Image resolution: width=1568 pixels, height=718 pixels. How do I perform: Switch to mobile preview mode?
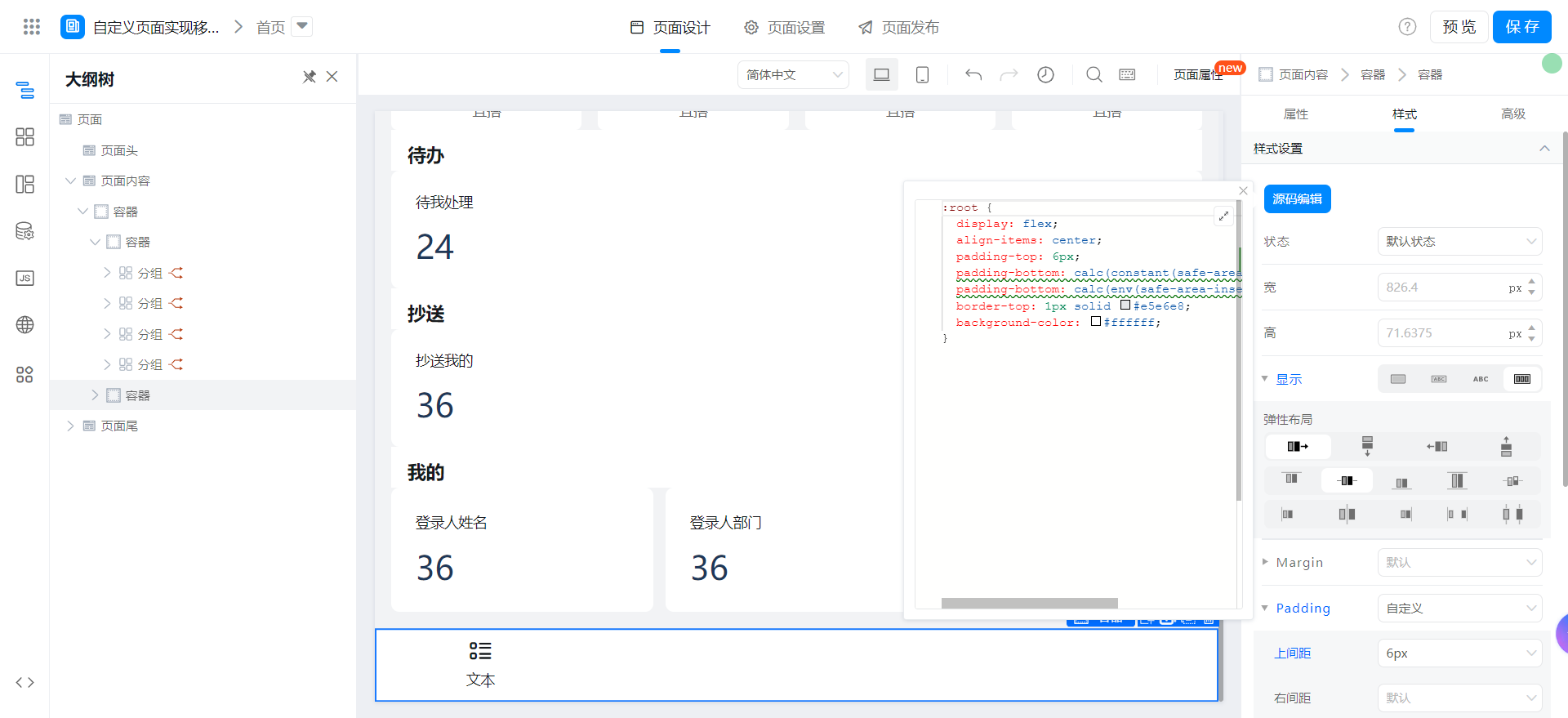[922, 74]
